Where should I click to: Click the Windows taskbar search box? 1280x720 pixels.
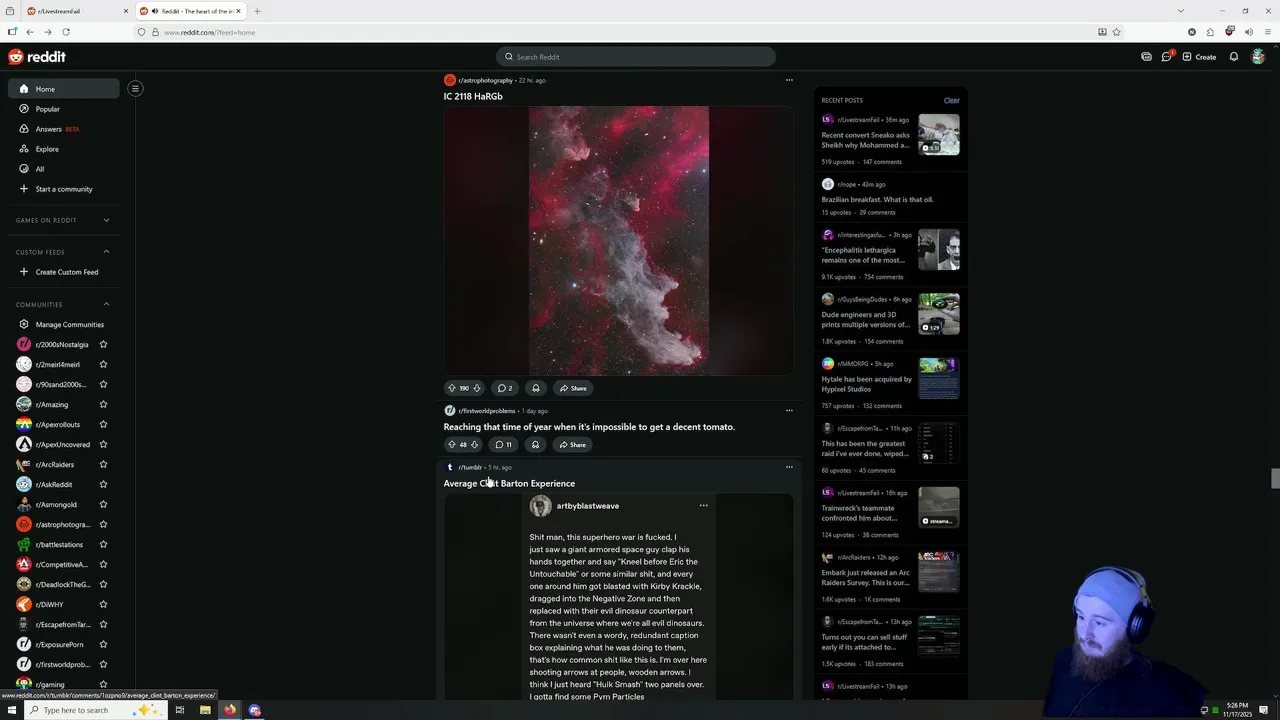coord(95,710)
